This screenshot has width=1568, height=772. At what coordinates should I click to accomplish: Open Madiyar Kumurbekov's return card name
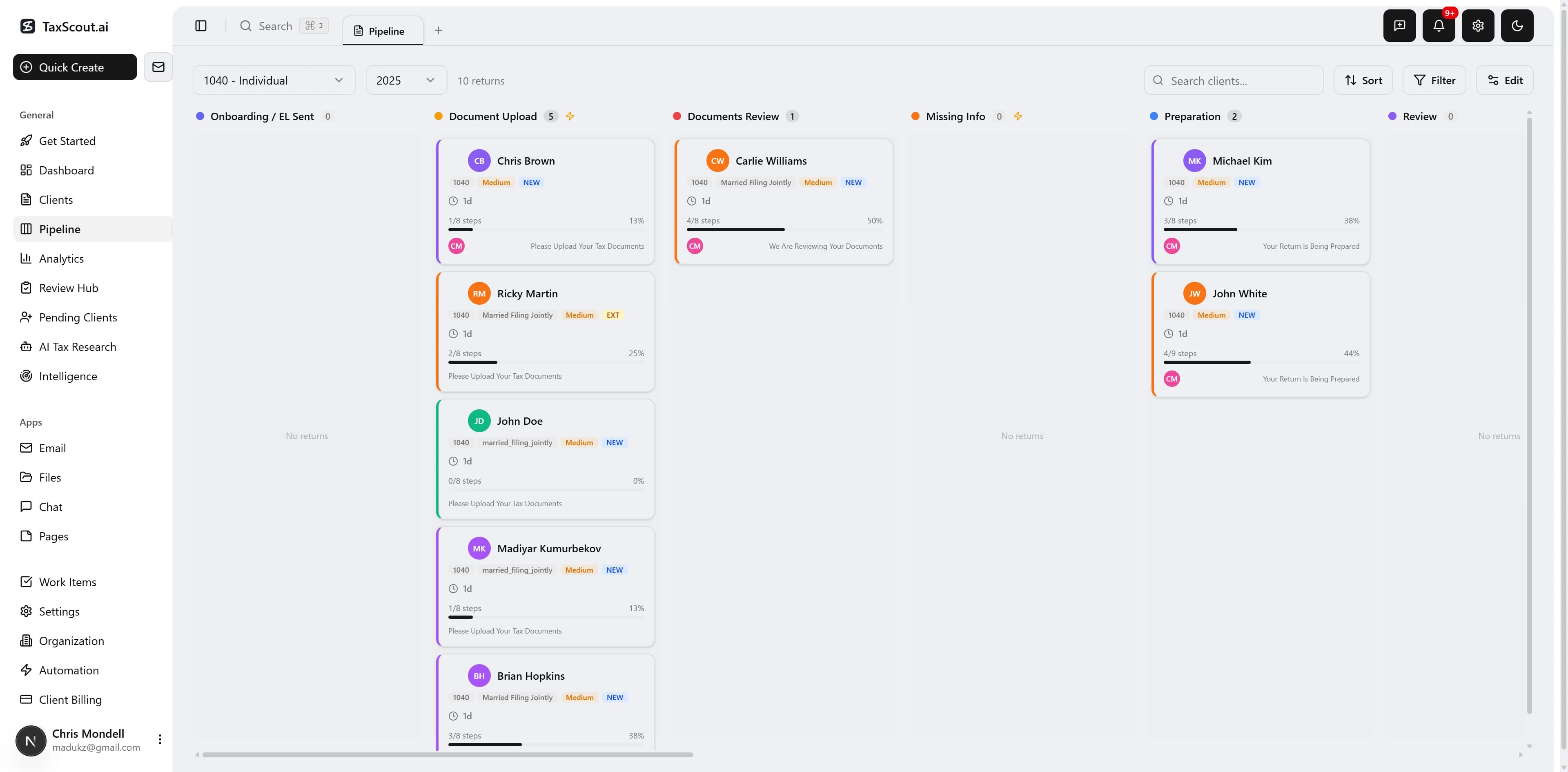tap(549, 549)
